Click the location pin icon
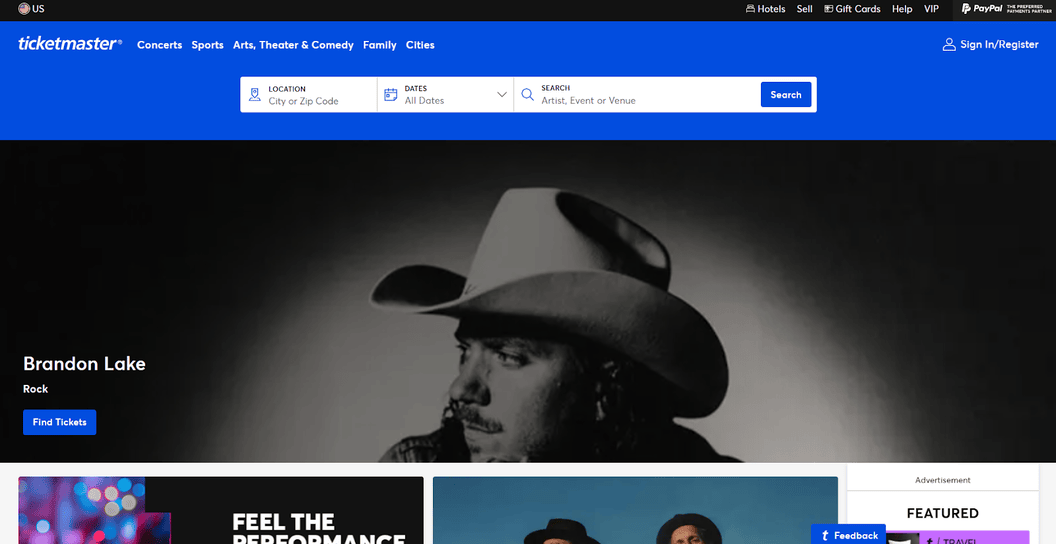1056x544 pixels. click(x=255, y=95)
